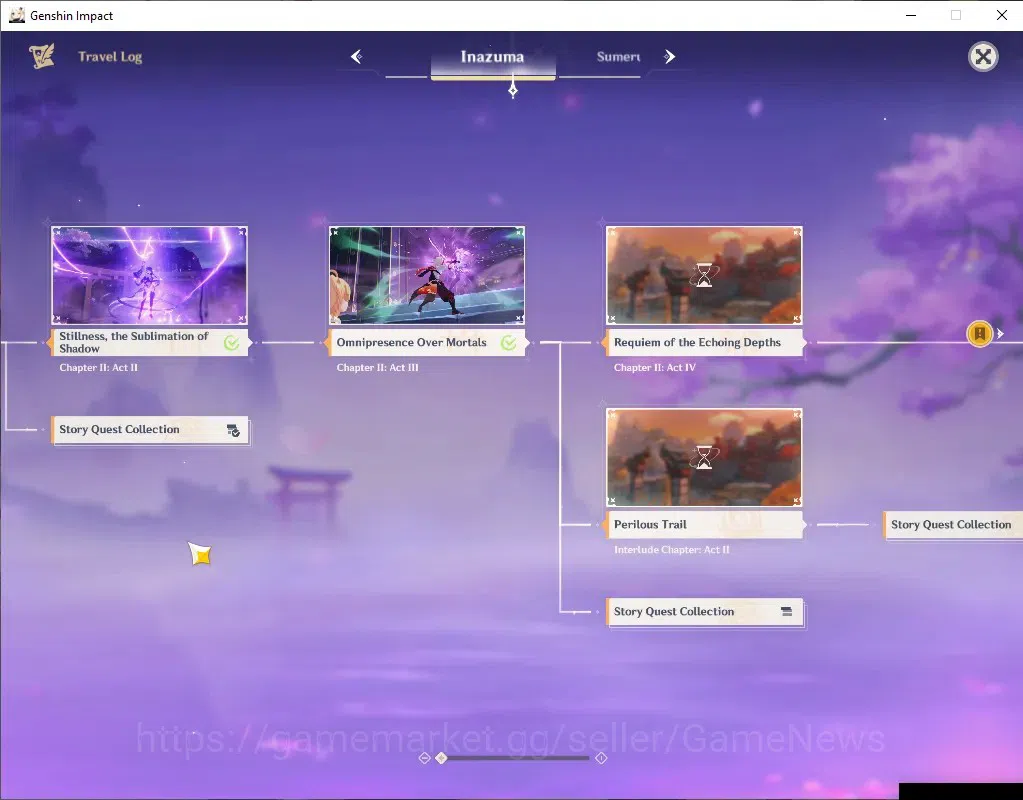Image resolution: width=1023 pixels, height=800 pixels.
Task: Click right end marker of timeline slider
Action: tap(602, 758)
